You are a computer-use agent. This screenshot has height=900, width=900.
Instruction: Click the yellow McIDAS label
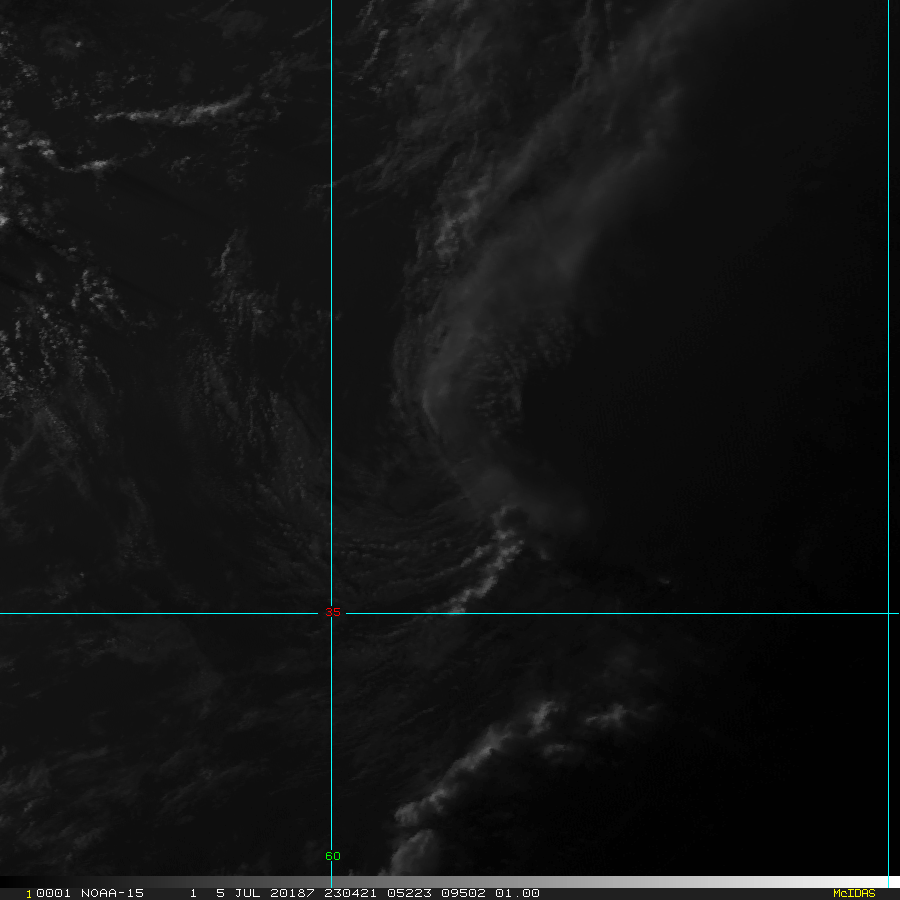tap(853, 893)
